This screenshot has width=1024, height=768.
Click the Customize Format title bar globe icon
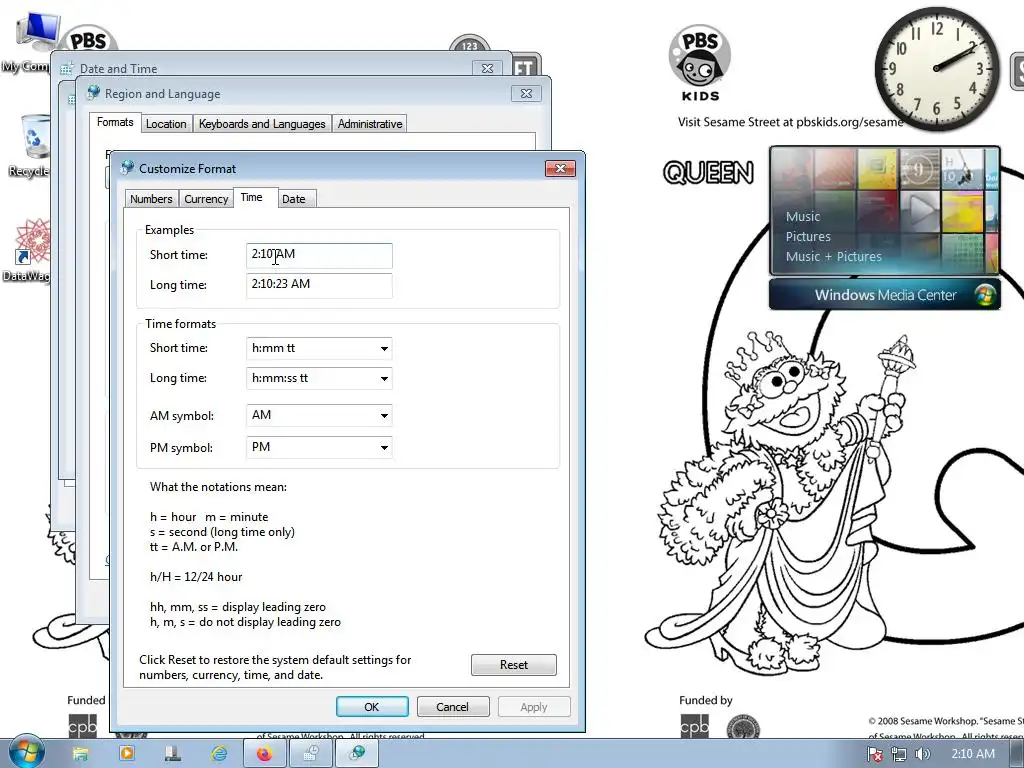tap(127, 168)
